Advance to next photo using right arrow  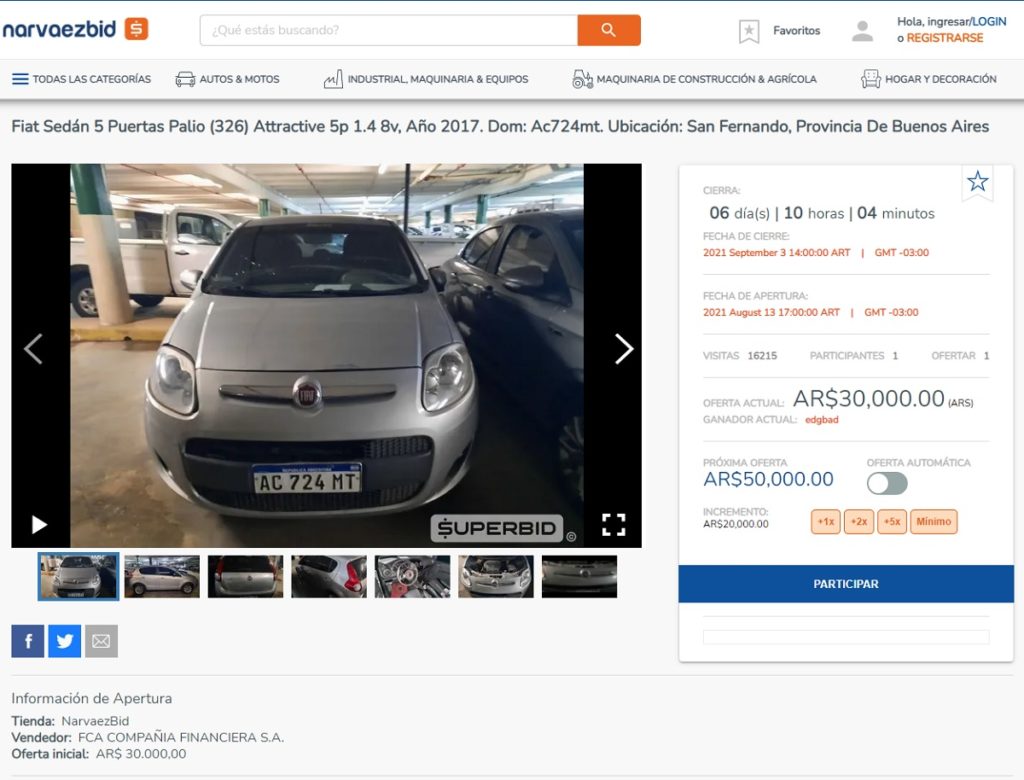[x=624, y=350]
